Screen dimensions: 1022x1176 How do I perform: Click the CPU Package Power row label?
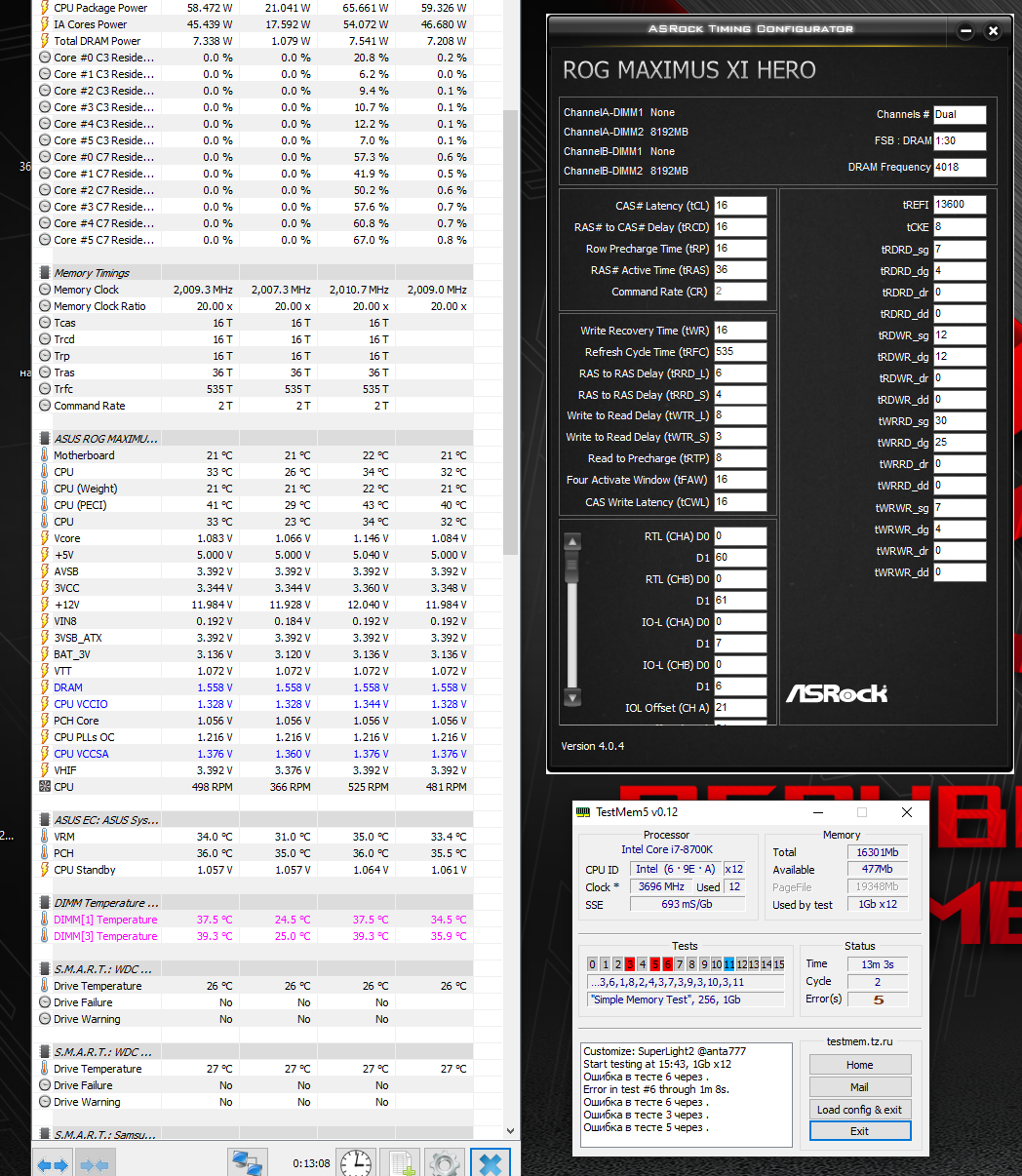coord(100,8)
